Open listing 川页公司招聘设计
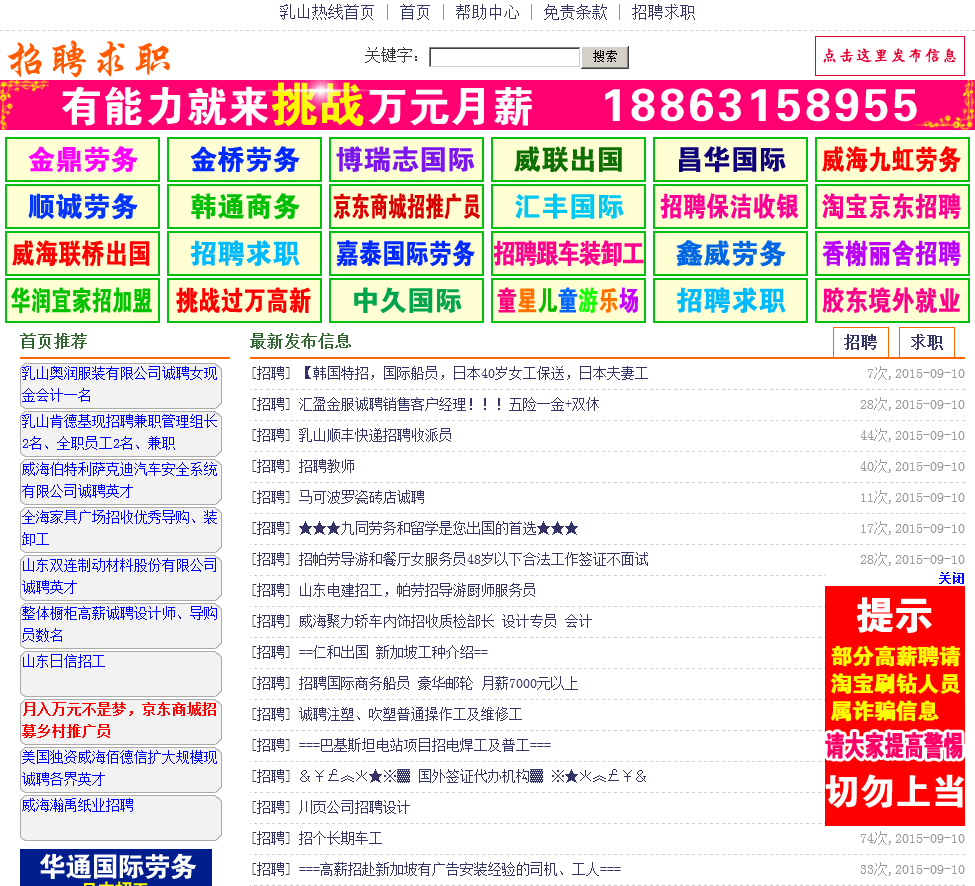The width and height of the screenshot is (975, 886). tap(354, 808)
